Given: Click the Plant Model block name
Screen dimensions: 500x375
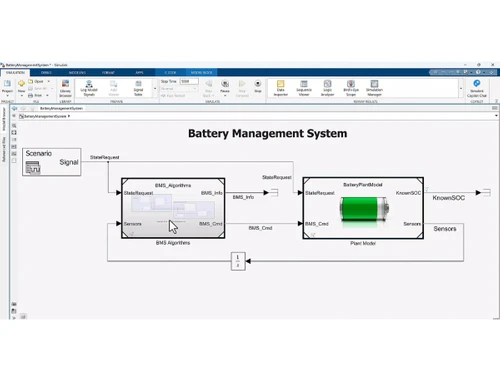Looking at the screenshot, I should click(363, 243).
